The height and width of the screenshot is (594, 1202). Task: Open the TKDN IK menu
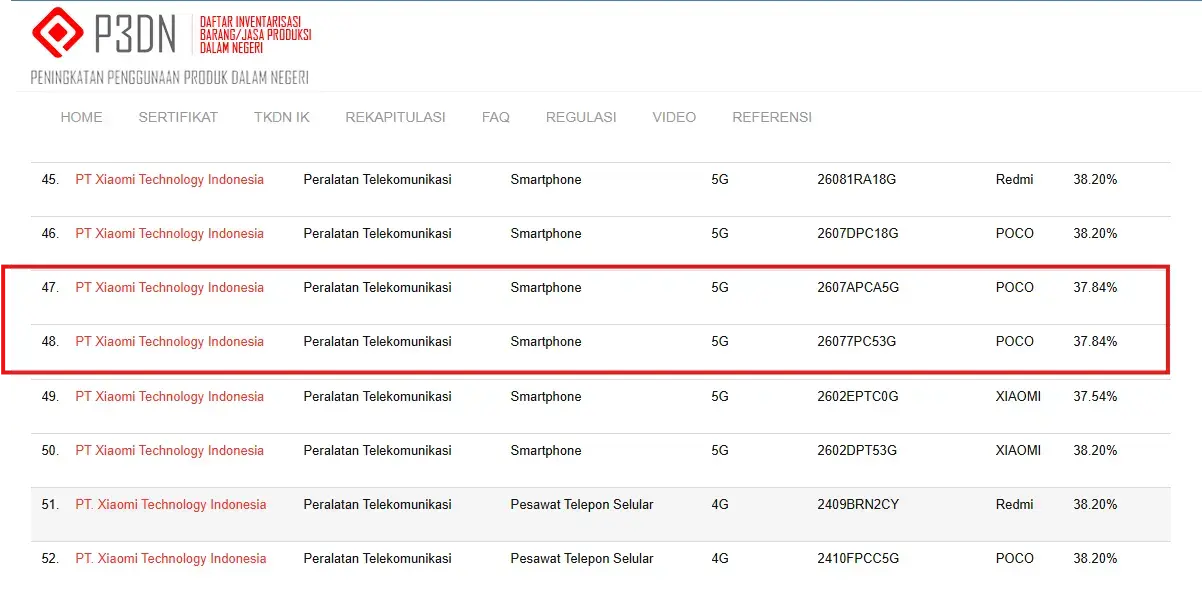click(x=282, y=117)
